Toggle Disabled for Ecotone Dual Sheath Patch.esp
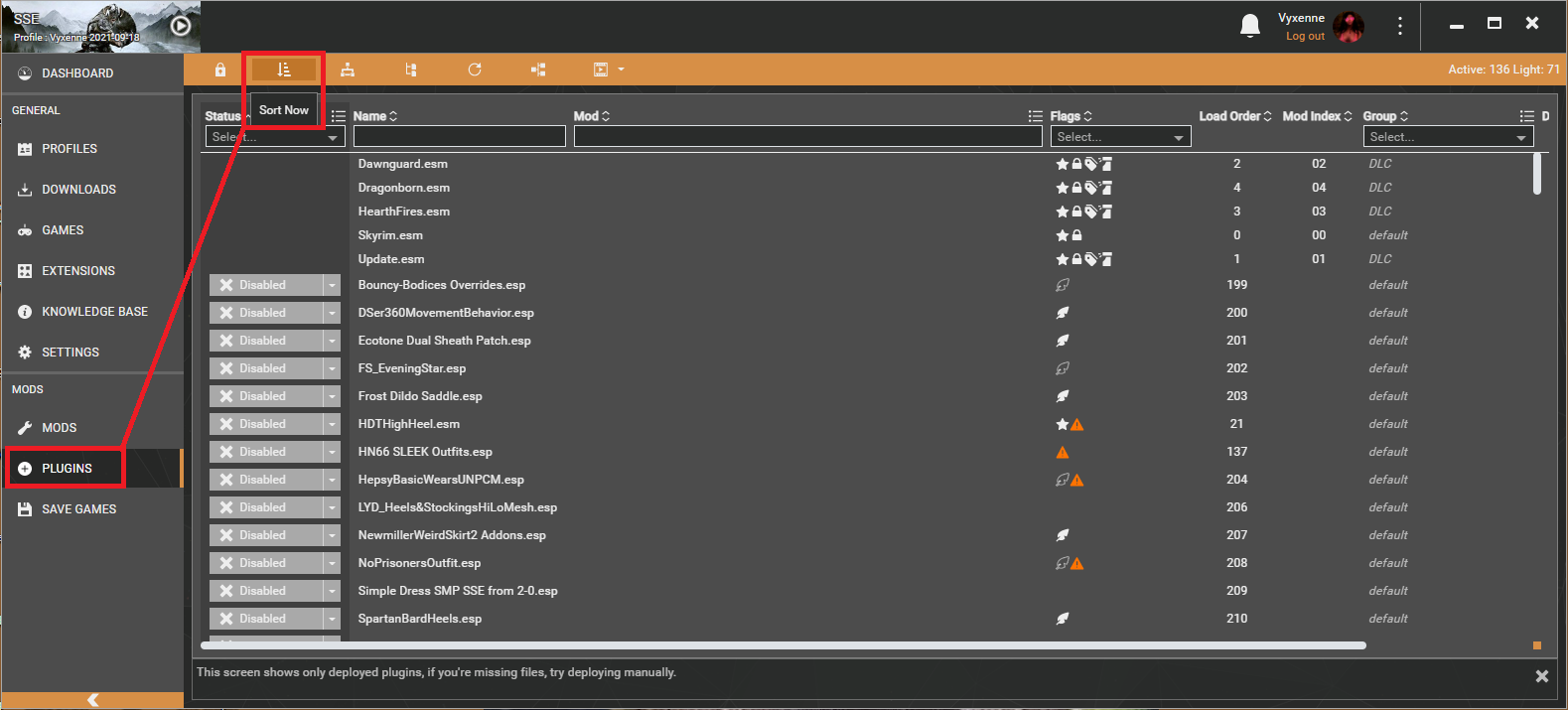1568x710 pixels. coord(266,341)
